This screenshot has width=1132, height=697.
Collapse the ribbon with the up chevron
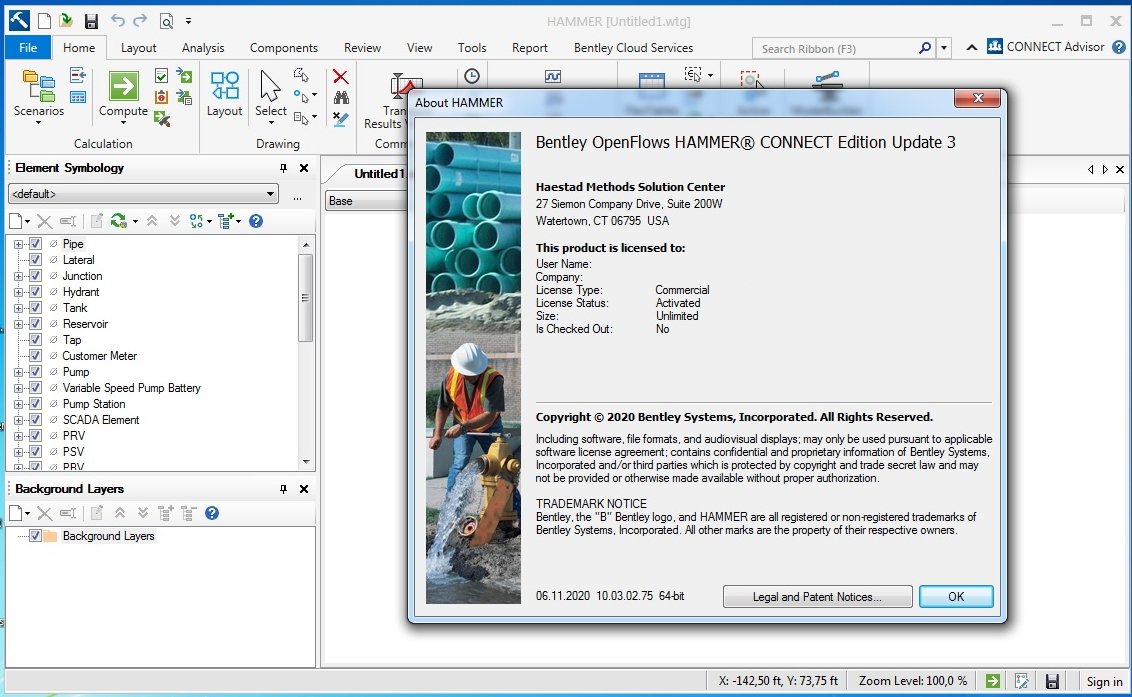[x=972, y=48]
